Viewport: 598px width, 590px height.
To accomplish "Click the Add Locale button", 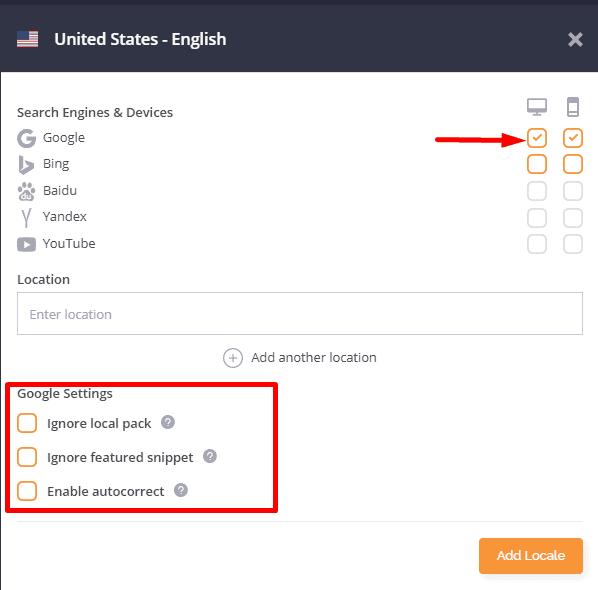I will pyautogui.click(x=530, y=556).
